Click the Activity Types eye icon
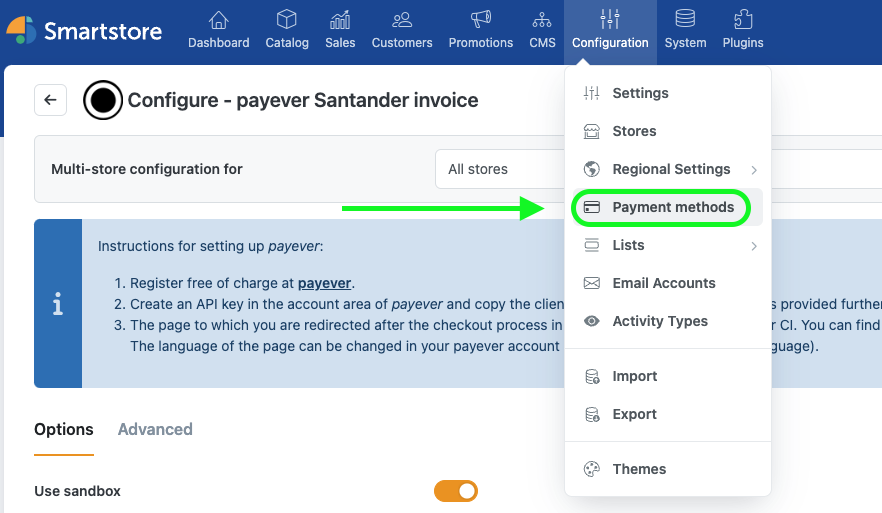This screenshot has height=513, width=882. point(592,321)
